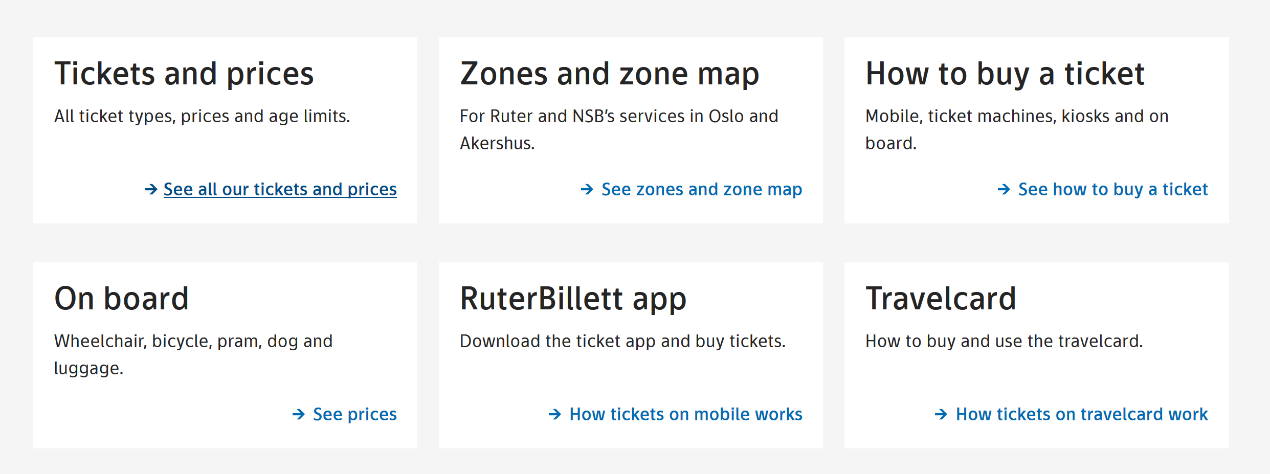Viewport: 1270px width, 474px height.
Task: Select the 'Tickets and prices' card heading
Action: coord(184,74)
